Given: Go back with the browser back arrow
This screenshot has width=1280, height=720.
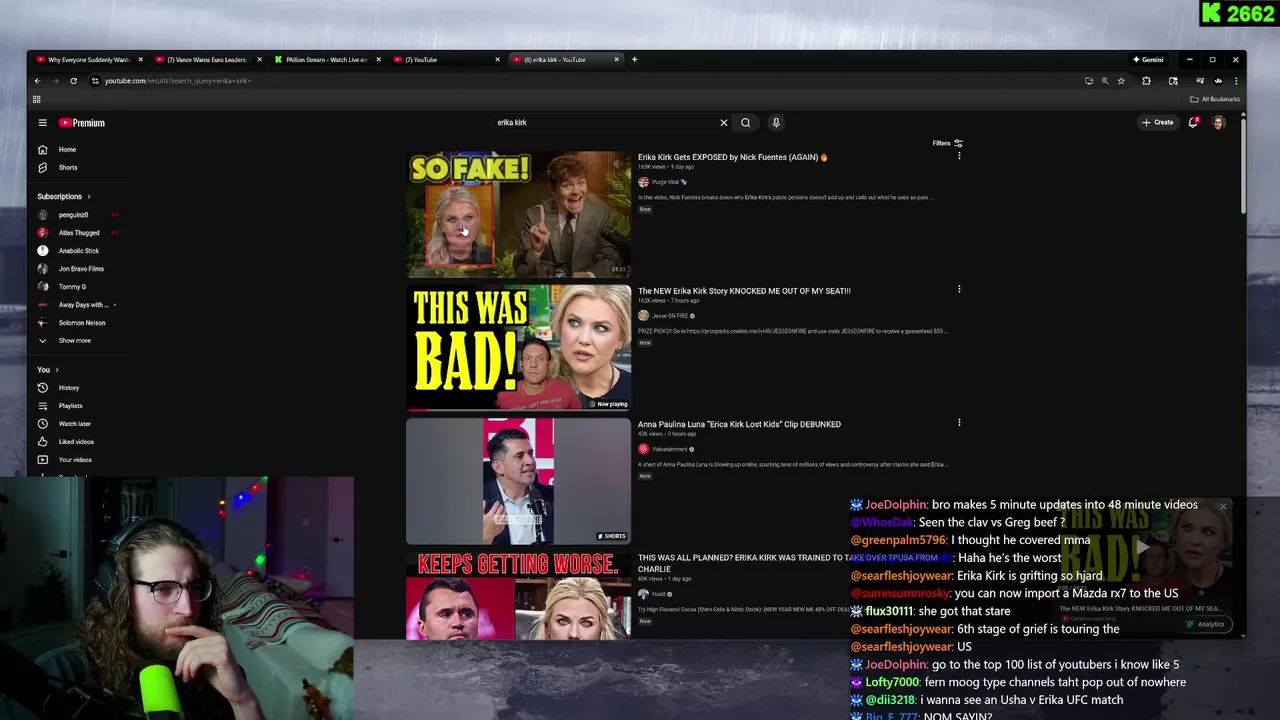Looking at the screenshot, I should click(38, 81).
